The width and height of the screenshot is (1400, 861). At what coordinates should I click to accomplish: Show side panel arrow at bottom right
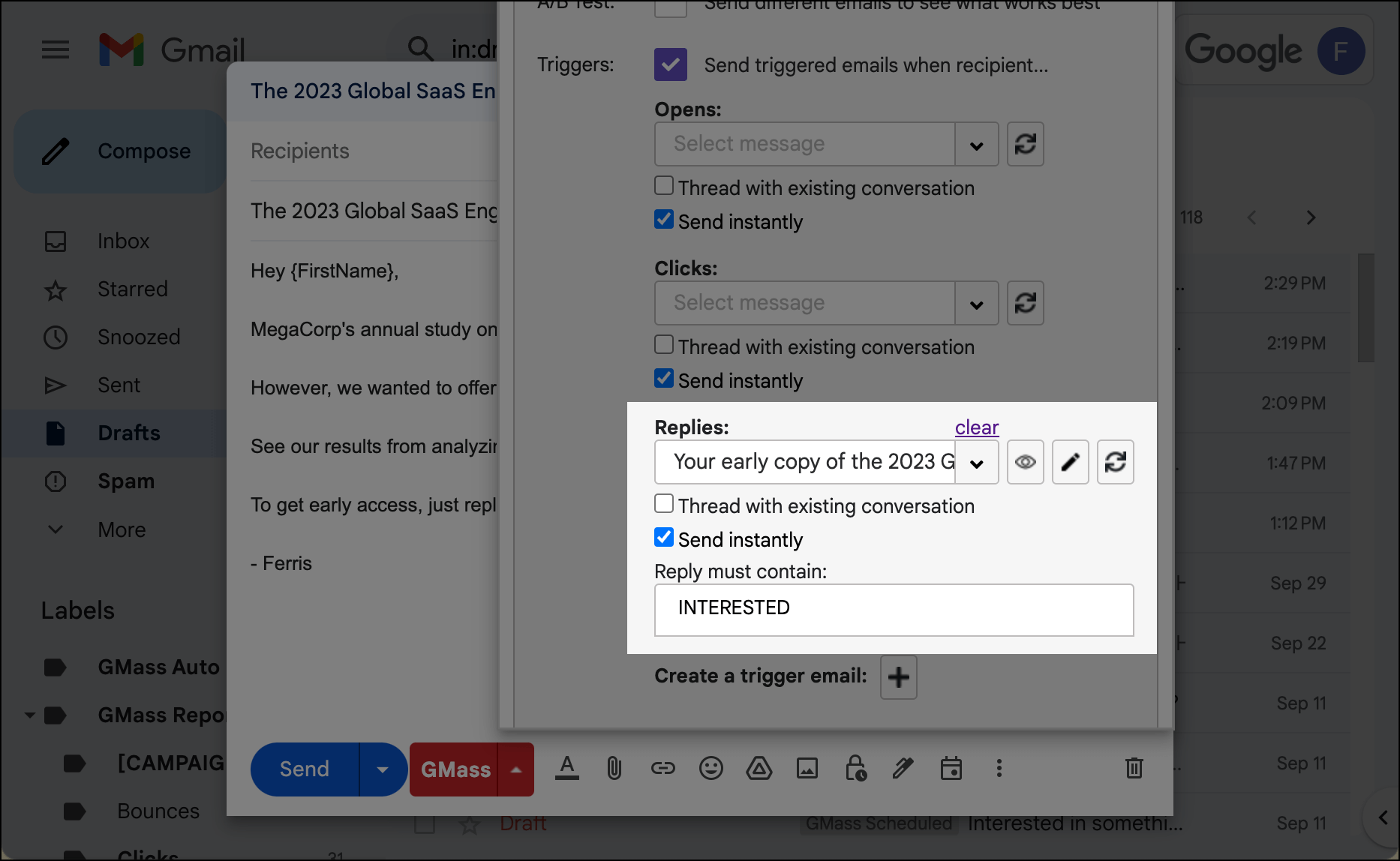(x=1383, y=817)
